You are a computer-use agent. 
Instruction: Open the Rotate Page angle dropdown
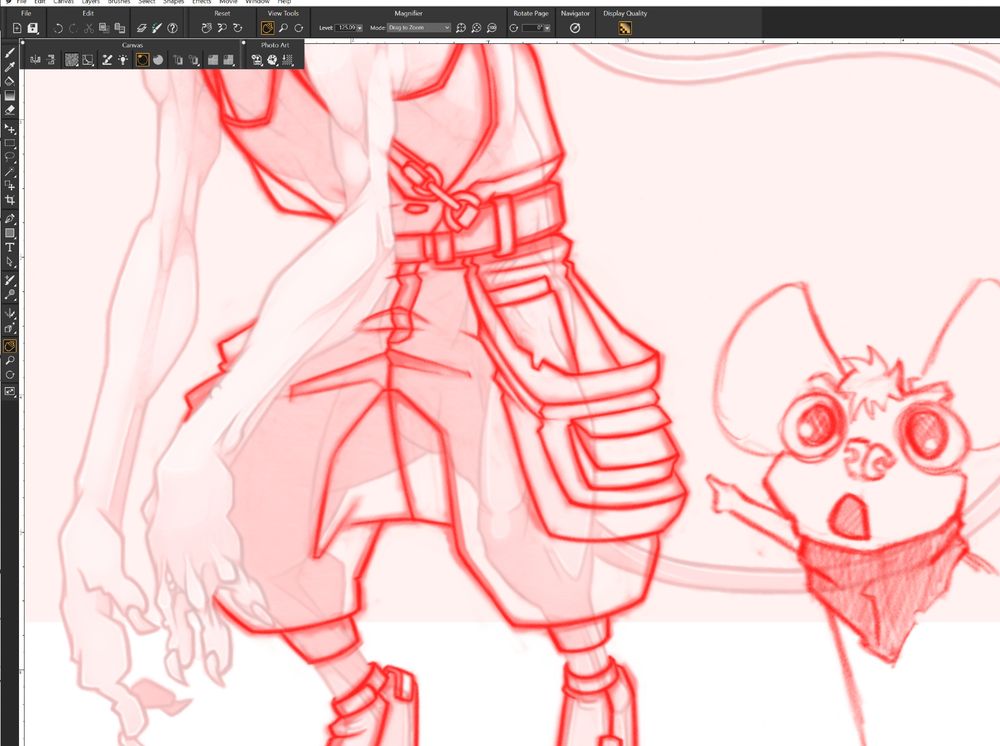pyautogui.click(x=547, y=28)
